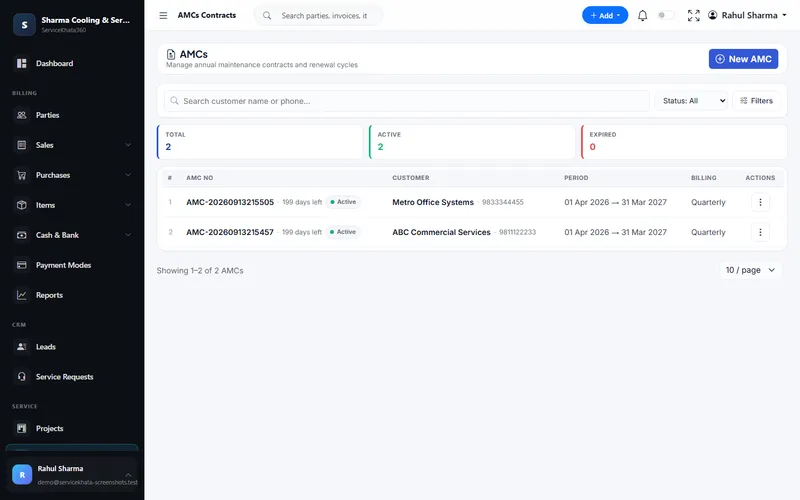This screenshot has height=500, width=800.
Task: Click the Leads sidebar icon
Action: click(21, 347)
